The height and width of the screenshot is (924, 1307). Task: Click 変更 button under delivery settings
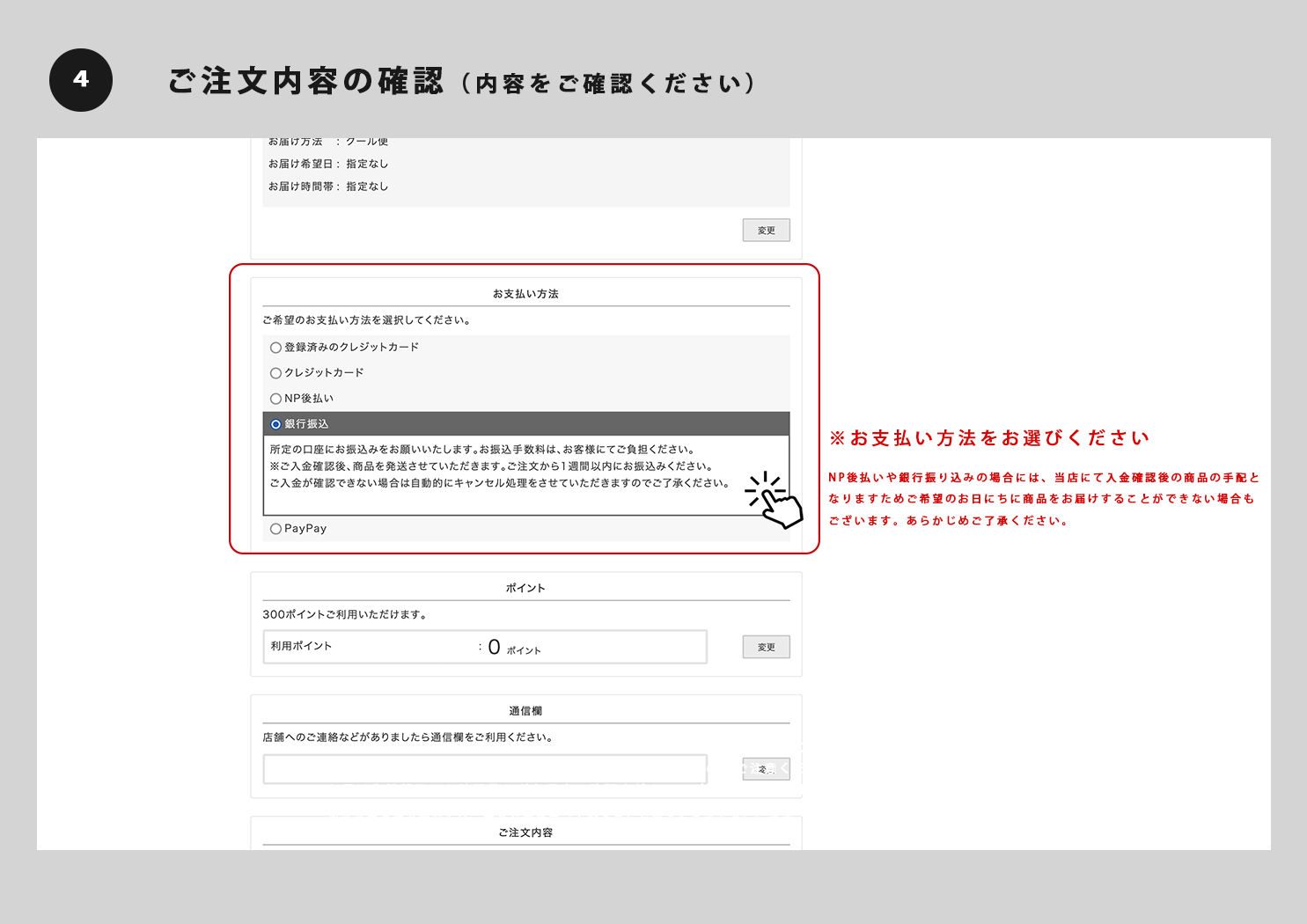pos(767,231)
